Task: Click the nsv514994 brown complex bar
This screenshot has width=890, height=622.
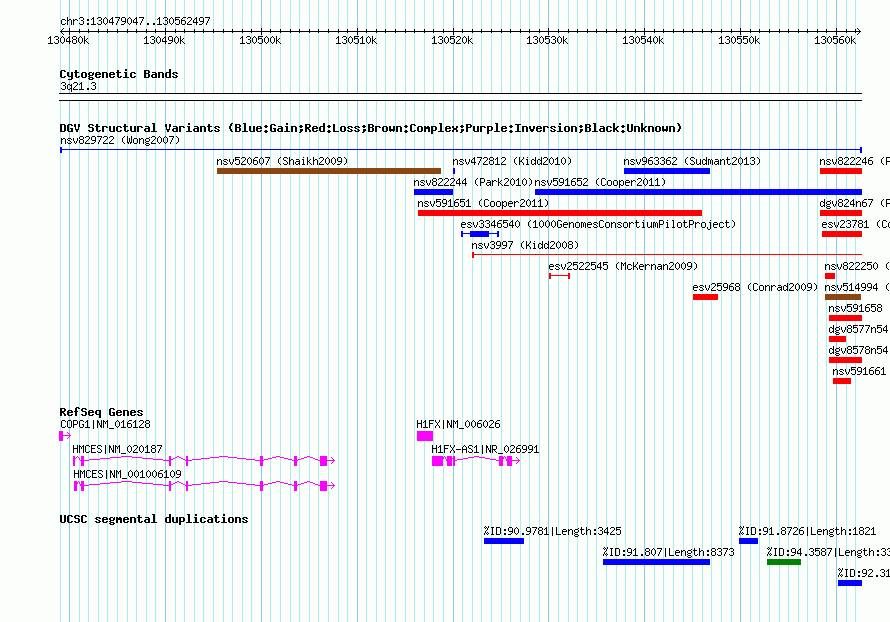Action: point(843,297)
